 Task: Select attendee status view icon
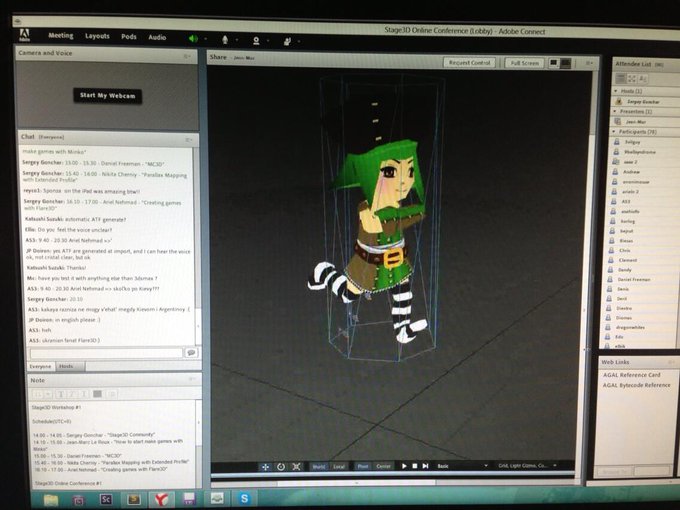[643, 79]
